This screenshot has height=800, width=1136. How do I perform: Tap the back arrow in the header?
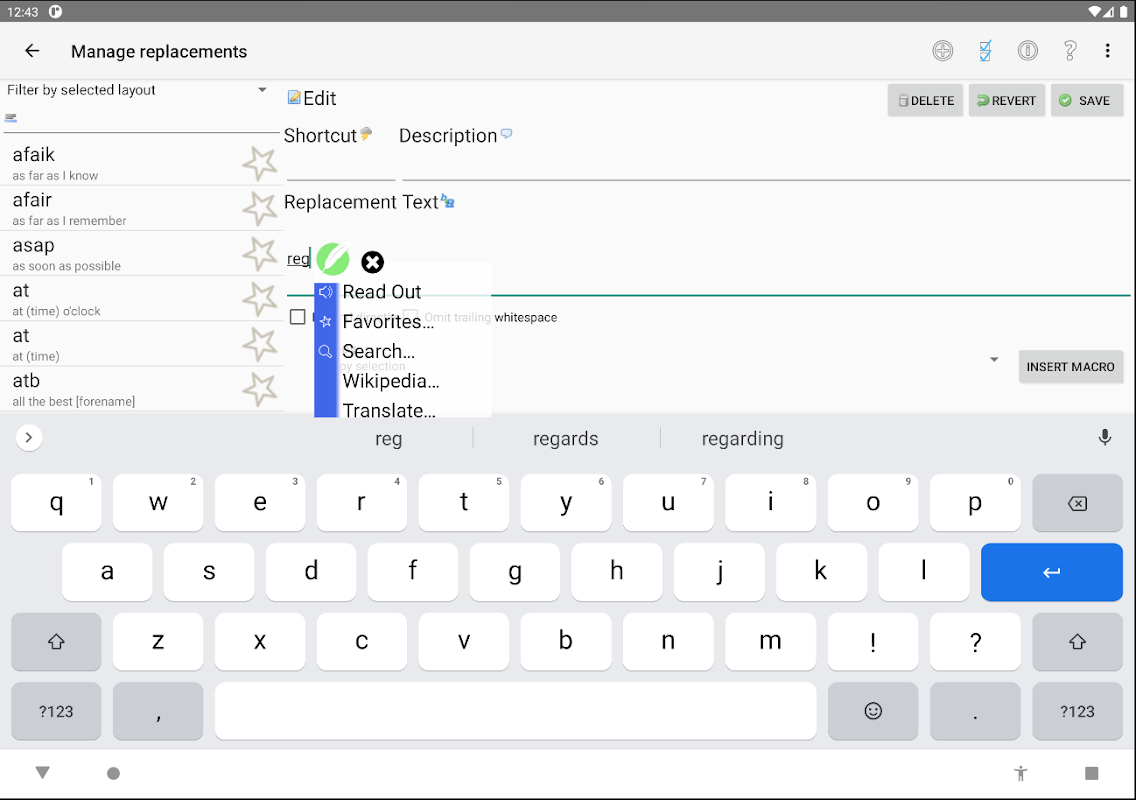coord(32,51)
